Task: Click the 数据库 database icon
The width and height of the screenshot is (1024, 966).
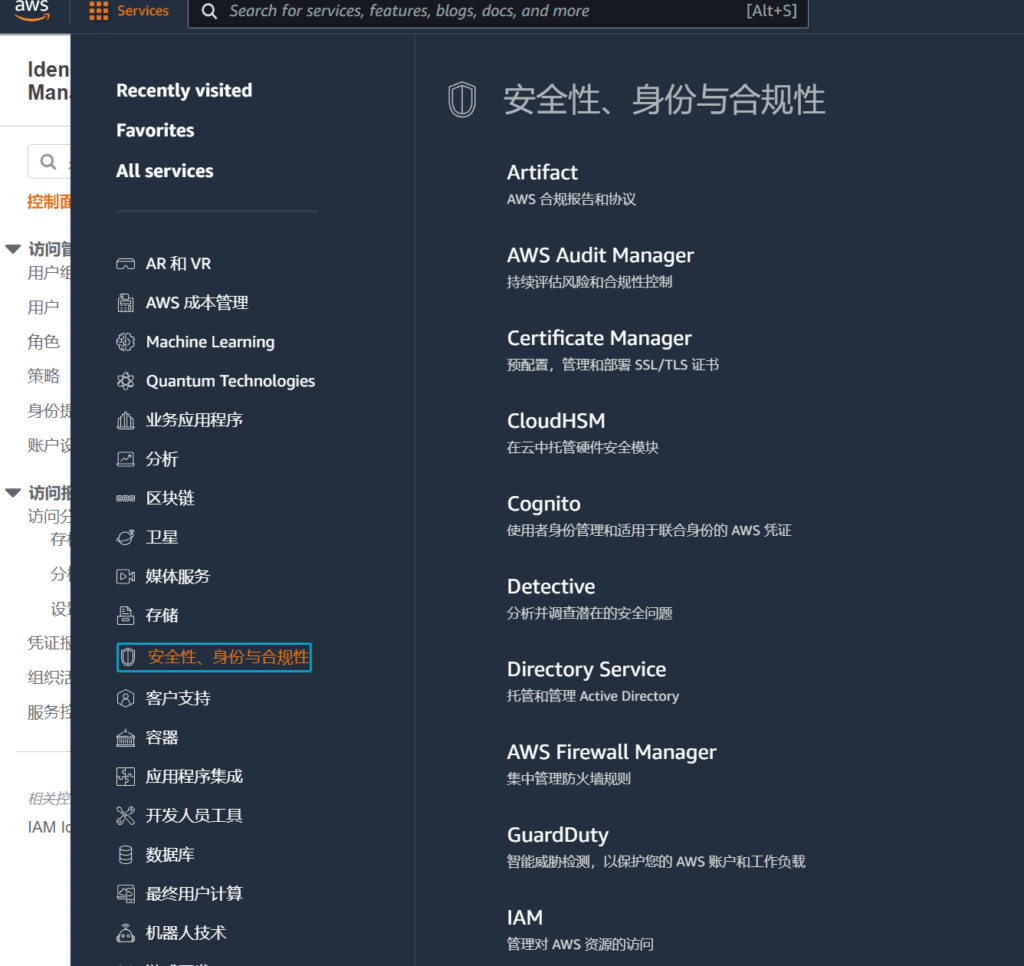Action: point(125,855)
